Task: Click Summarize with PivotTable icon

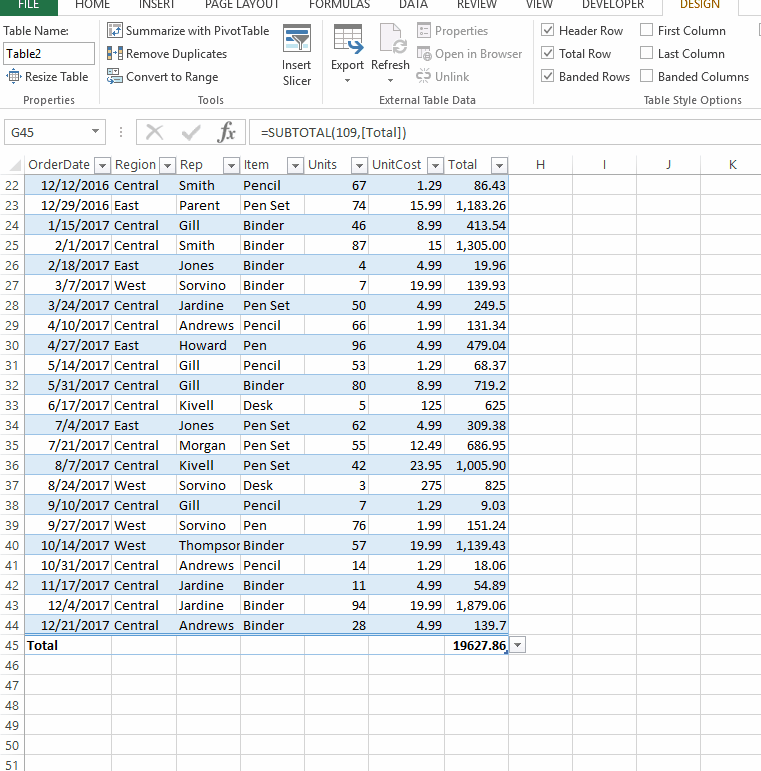Action: (115, 30)
